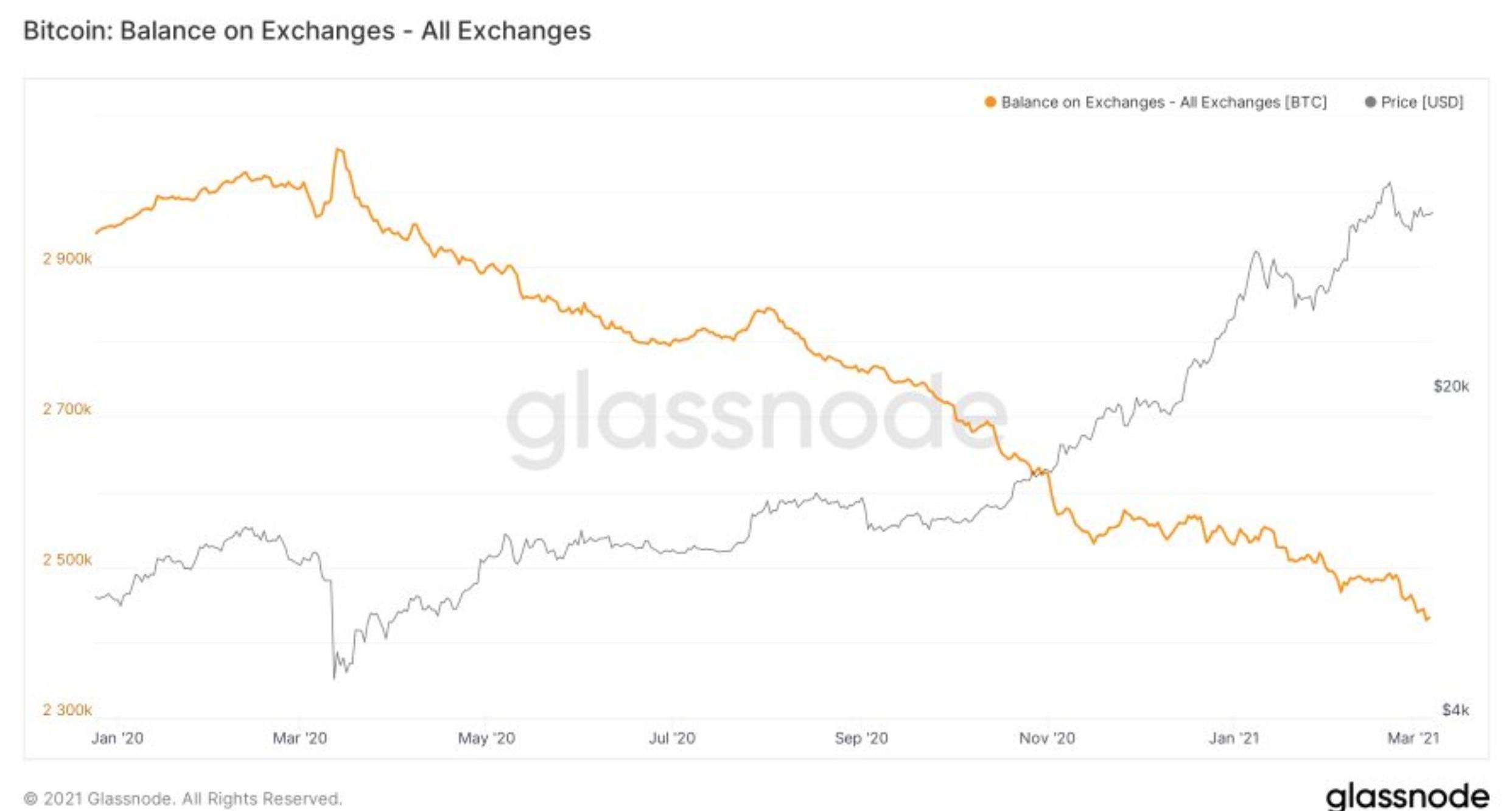Toggle the Balance on Exchanges [BTC] series label
The image size is (1512, 811).
coord(1163,102)
